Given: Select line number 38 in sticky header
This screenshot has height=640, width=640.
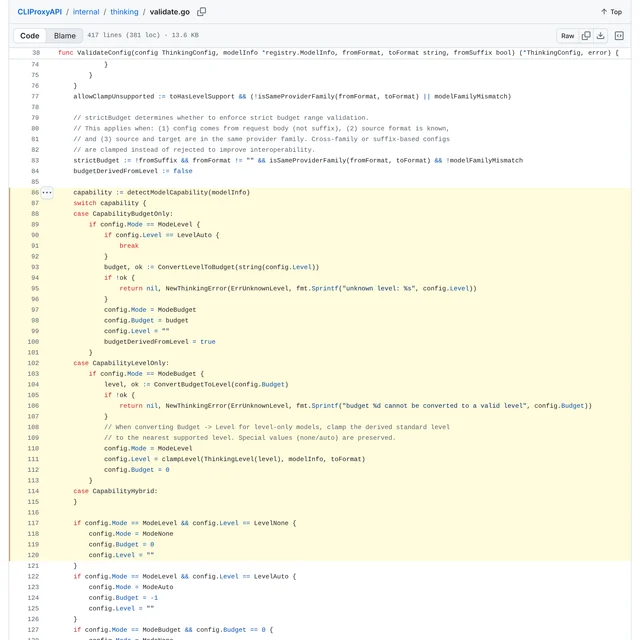Looking at the screenshot, I should tap(36, 53).
